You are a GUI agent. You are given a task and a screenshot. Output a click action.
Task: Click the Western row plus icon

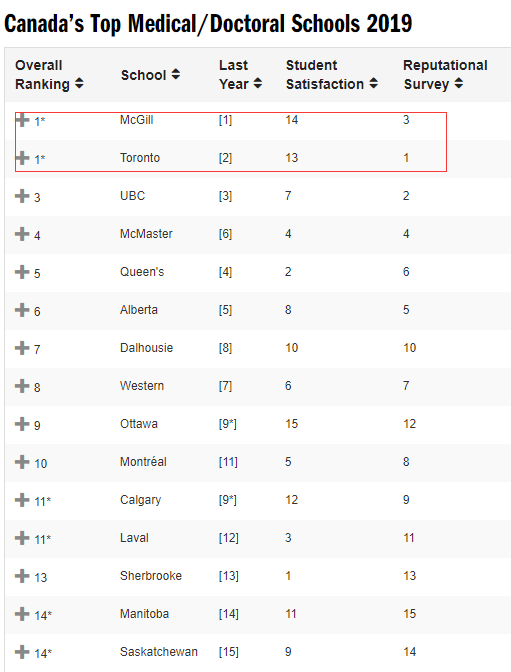coord(22,386)
